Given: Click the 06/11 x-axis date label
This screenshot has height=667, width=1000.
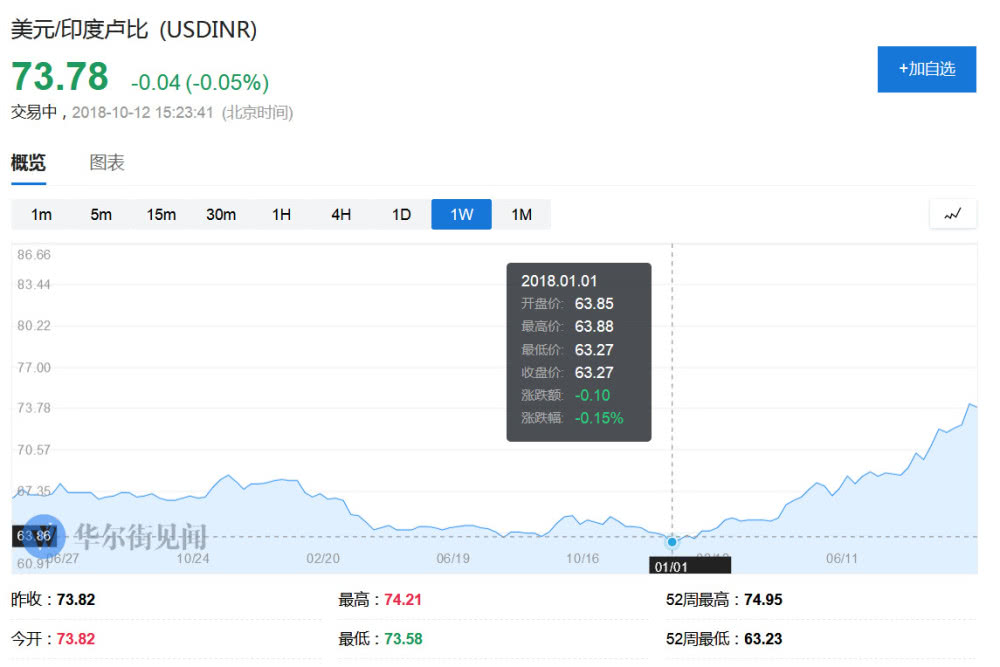Looking at the screenshot, I should click(x=842, y=559).
